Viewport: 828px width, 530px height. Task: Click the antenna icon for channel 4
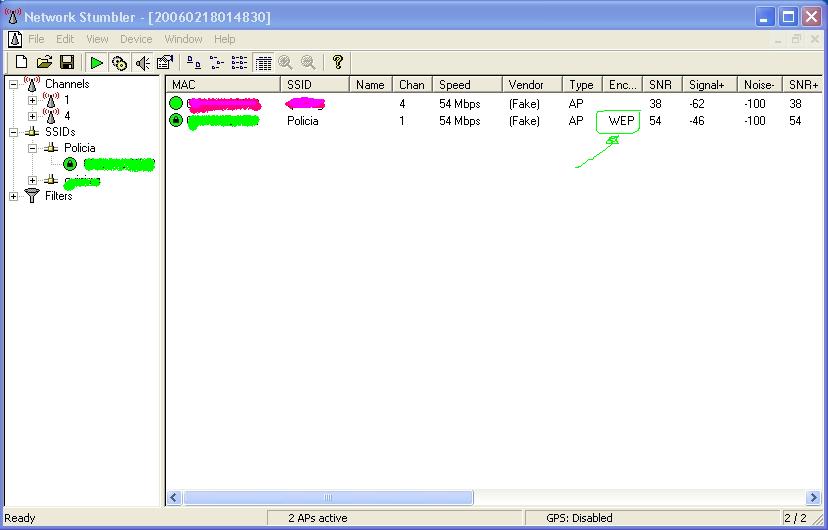[51, 115]
